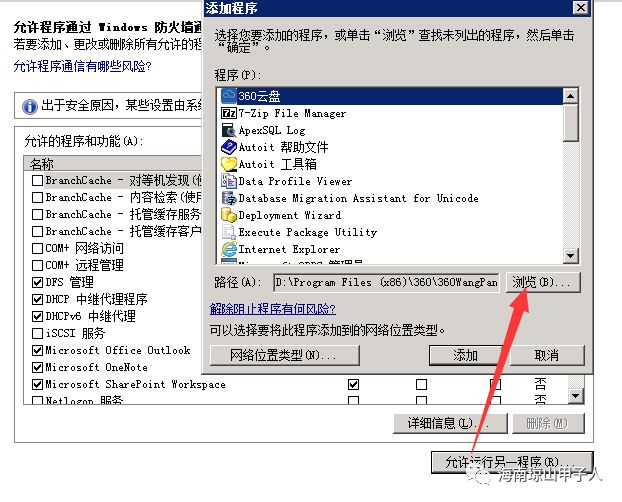Viewport: 622px width, 502px height.
Task: Click the 名称 column header
Action: tap(113, 163)
